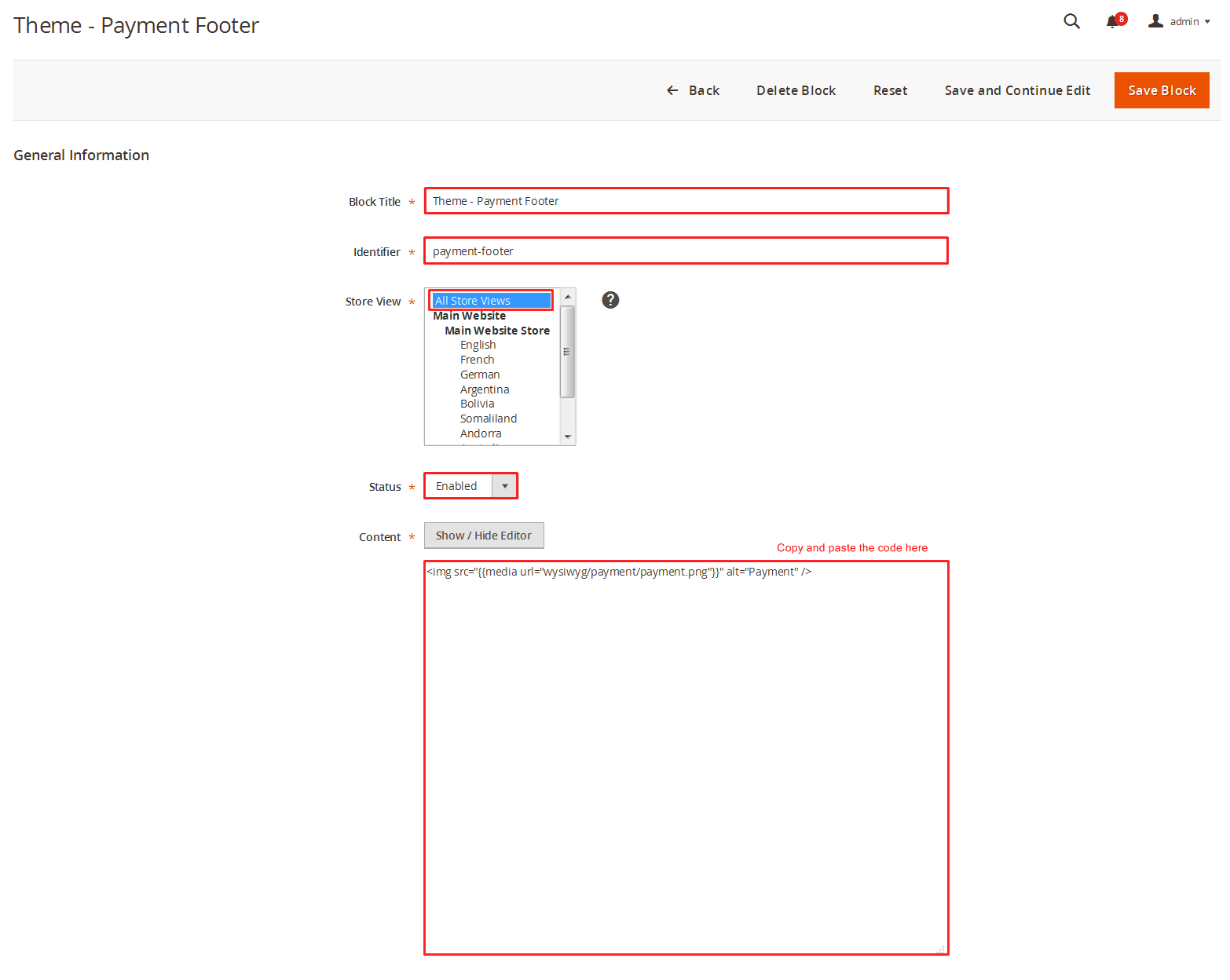Click the orange Save Block button
Image resolution: width=1230 pixels, height=980 pixels.
tap(1162, 90)
